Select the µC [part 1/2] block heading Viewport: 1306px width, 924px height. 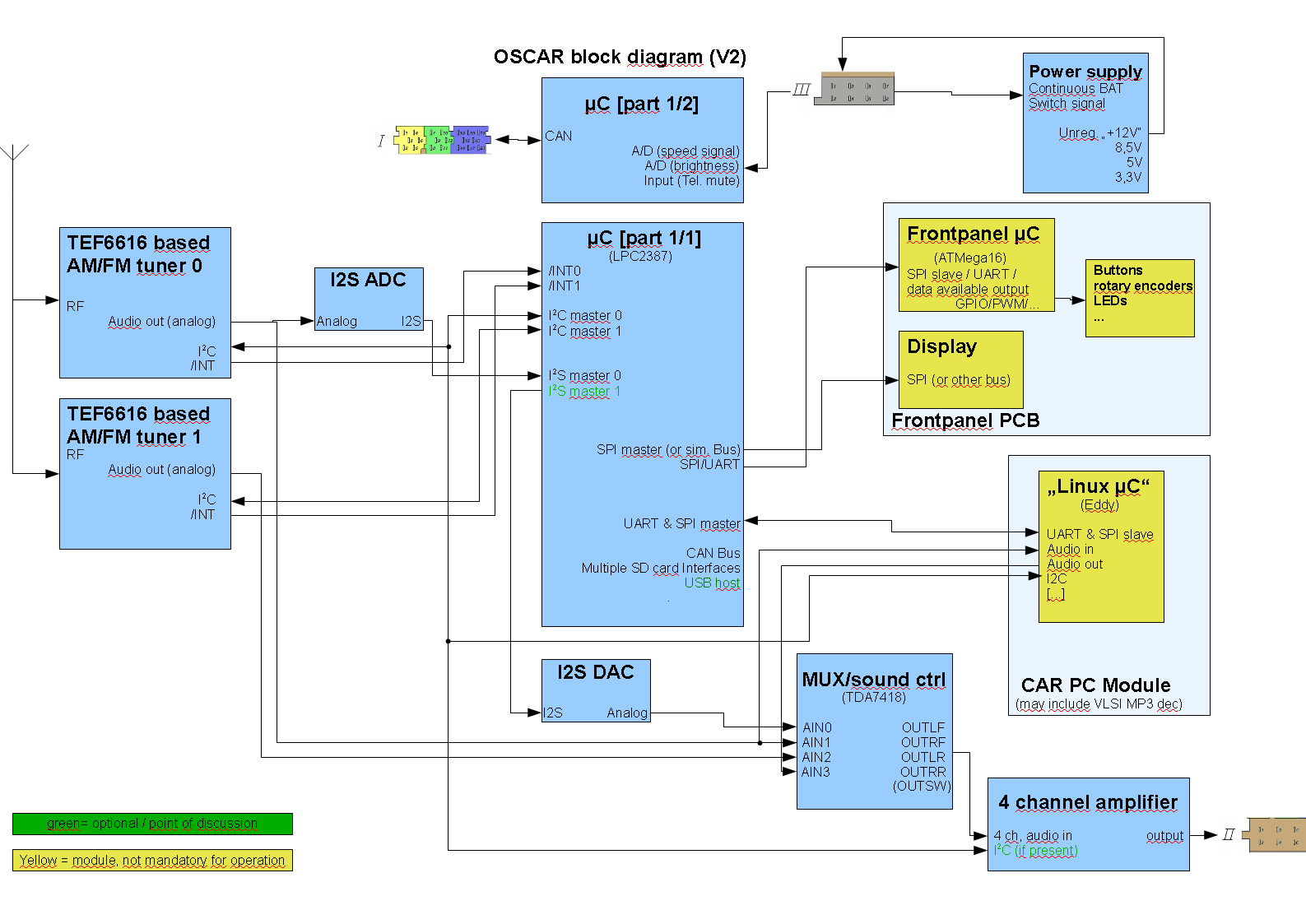[642, 104]
